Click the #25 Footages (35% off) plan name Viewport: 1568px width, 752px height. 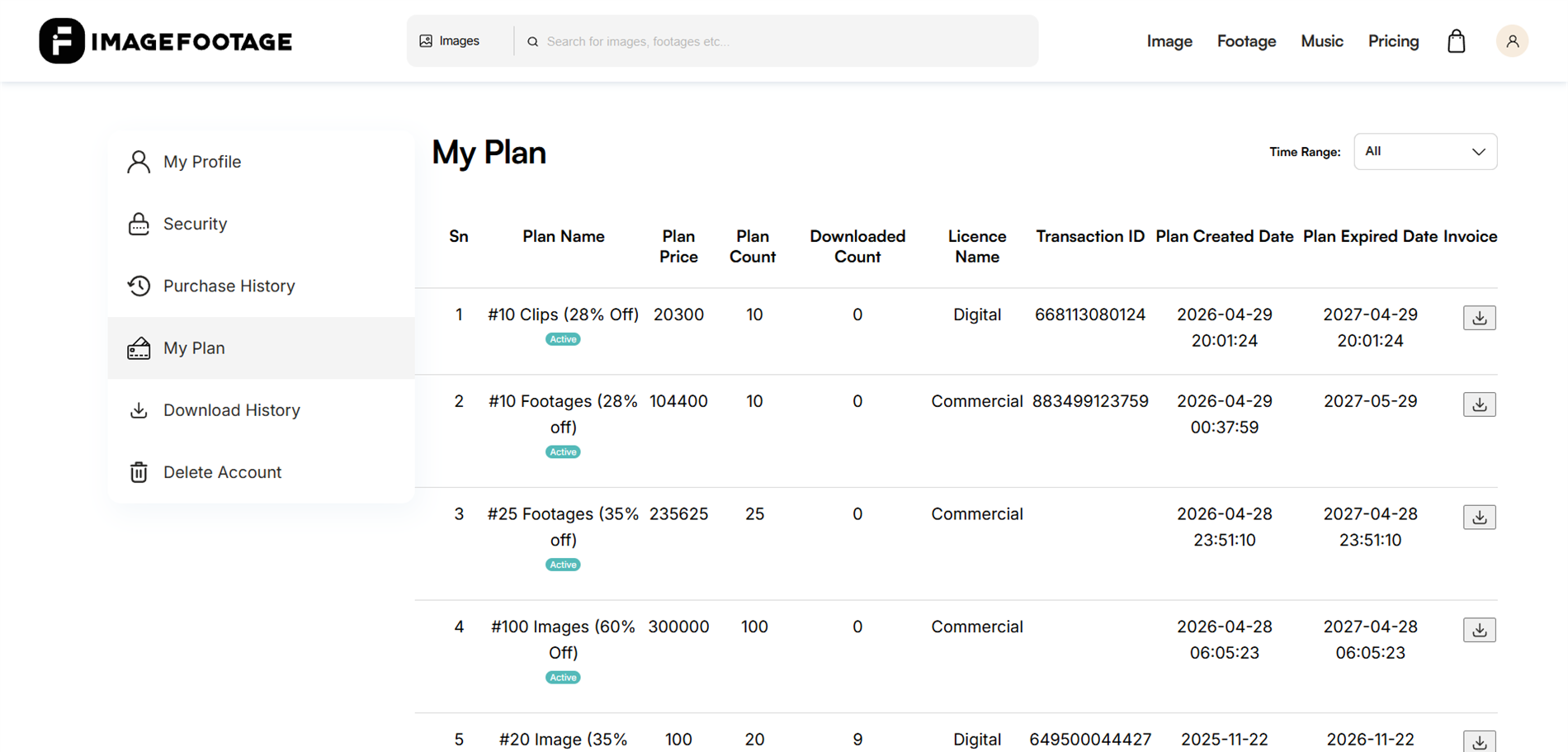(x=563, y=527)
